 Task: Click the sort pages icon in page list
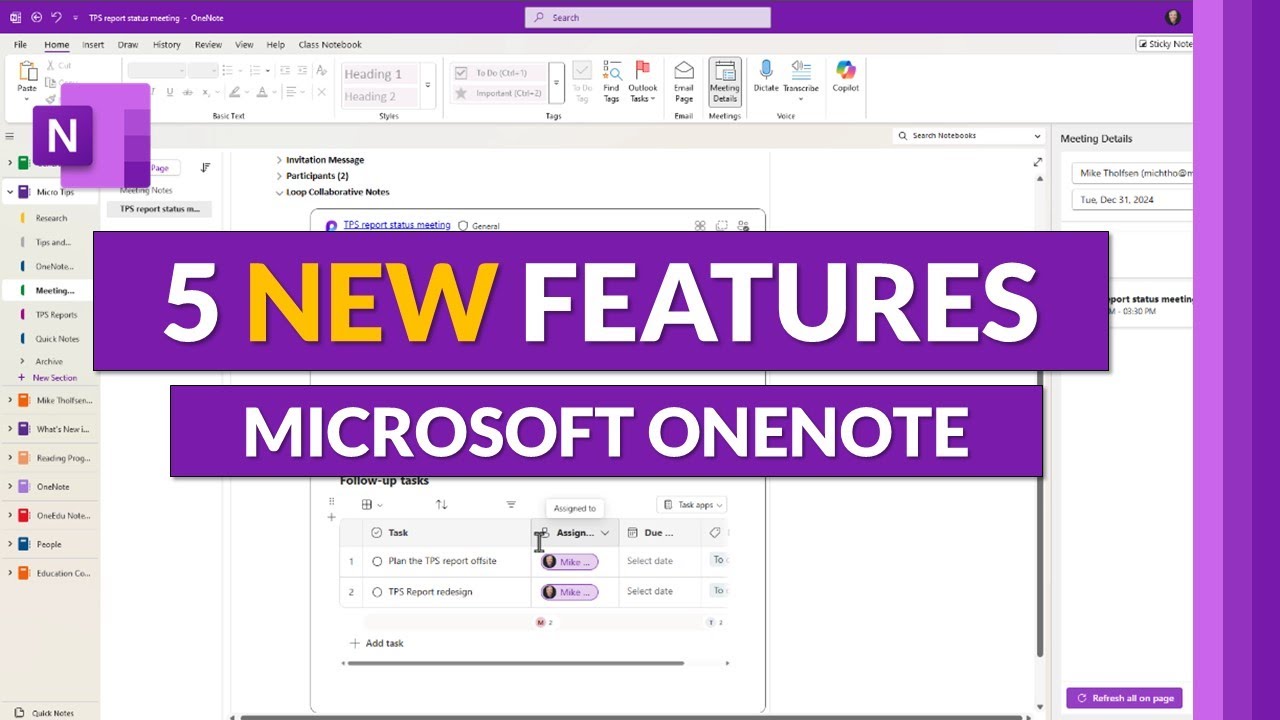coord(205,168)
